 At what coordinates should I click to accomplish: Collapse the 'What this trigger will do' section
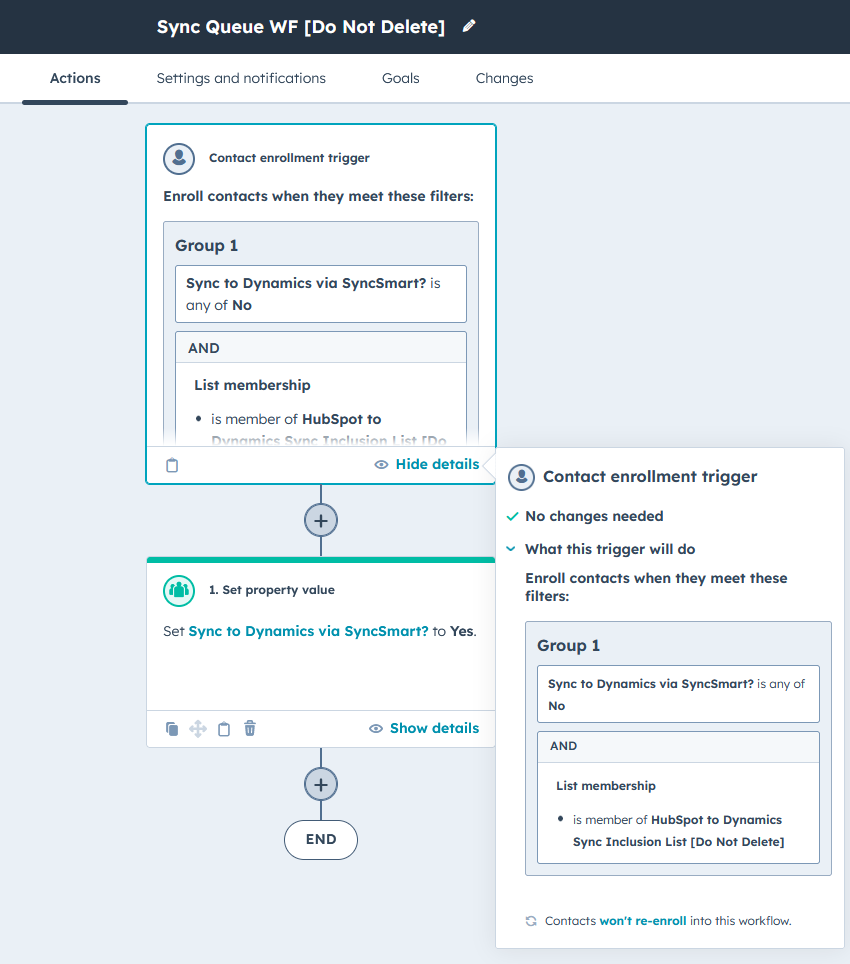pos(511,549)
